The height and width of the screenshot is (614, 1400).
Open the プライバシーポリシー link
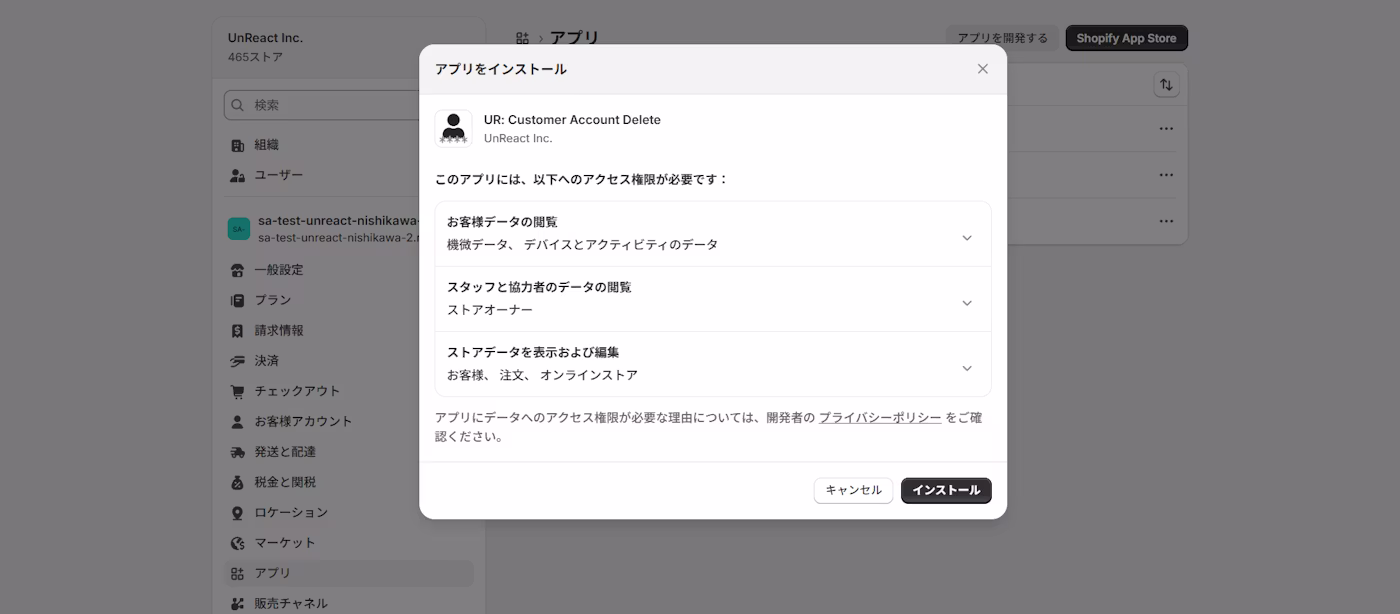coord(880,418)
